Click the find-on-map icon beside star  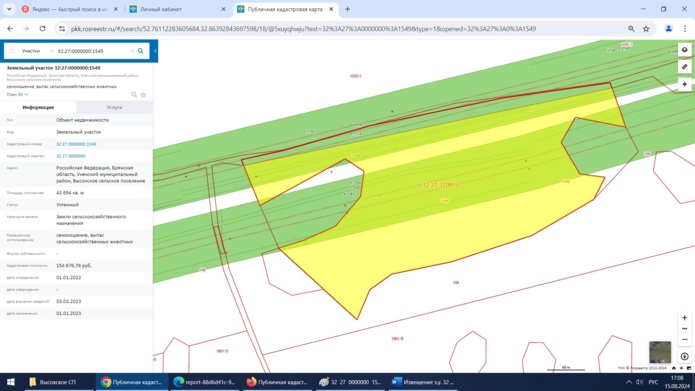[134, 94]
